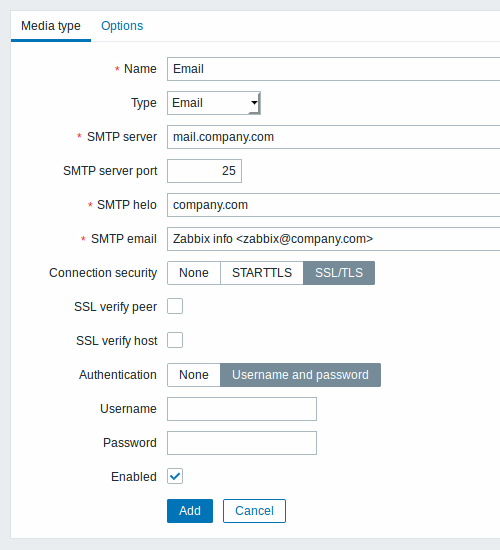
Task: Enable the SSL verify peer checkbox
Action: tap(175, 306)
